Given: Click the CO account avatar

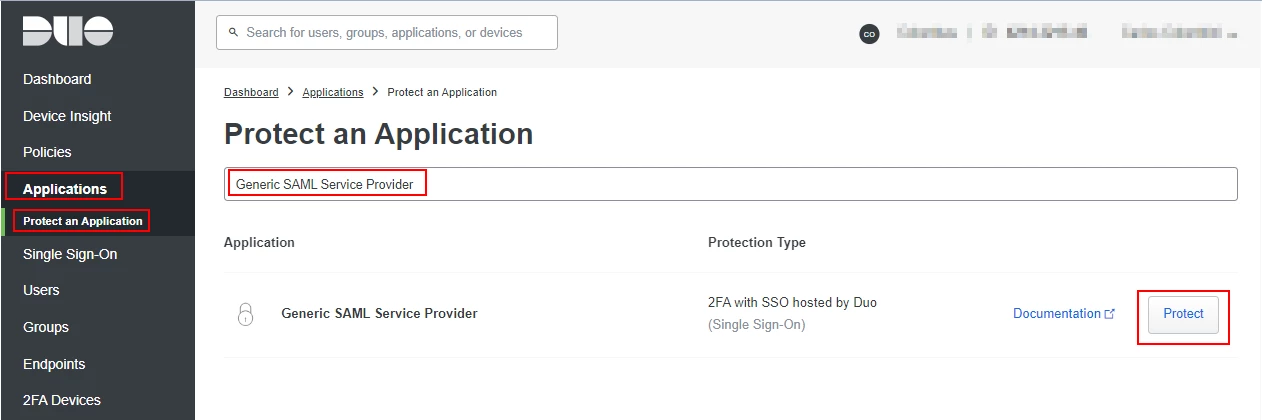Looking at the screenshot, I should tap(869, 34).
